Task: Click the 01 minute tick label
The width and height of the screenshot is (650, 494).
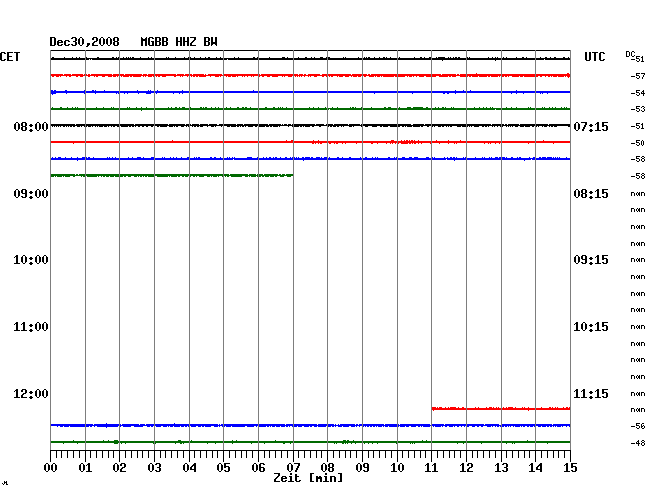Action: (85, 468)
